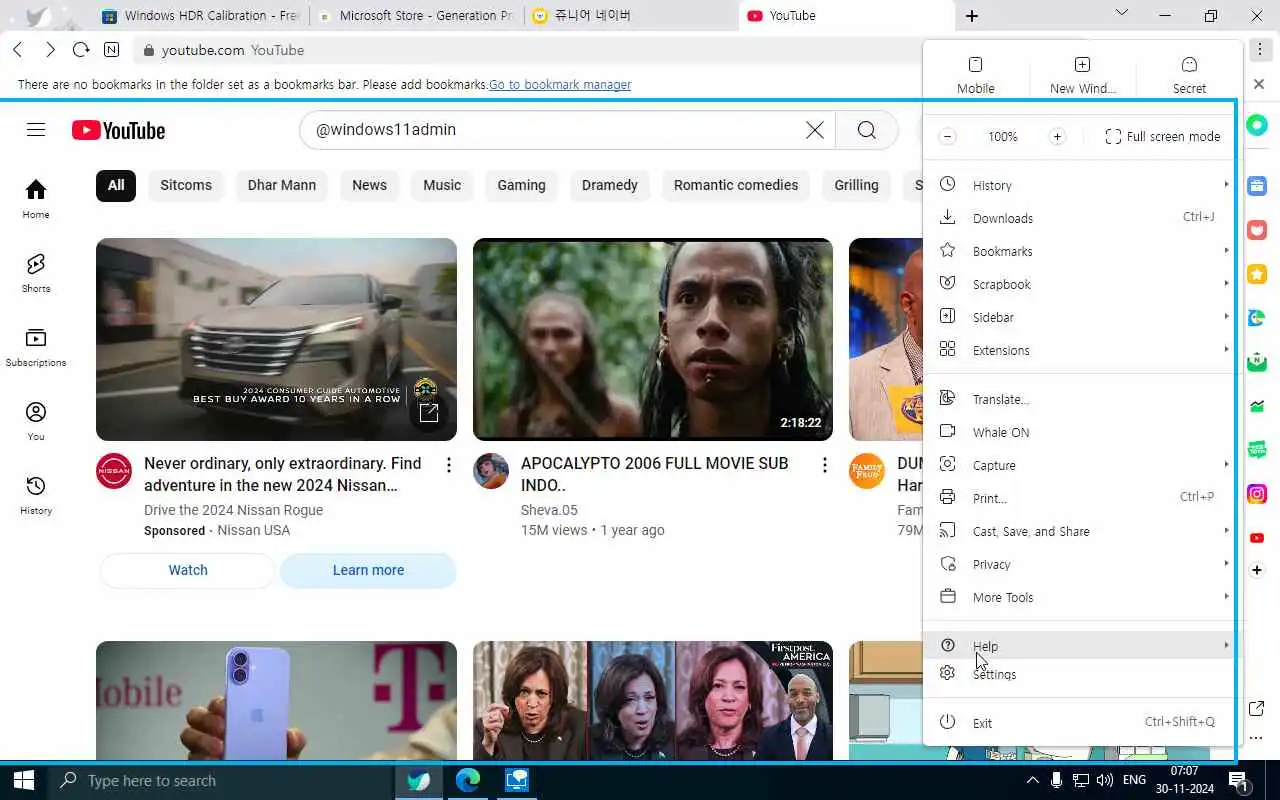Screen dimensions: 1280x800
Task: Decrease zoom with the minus button
Action: point(947,137)
